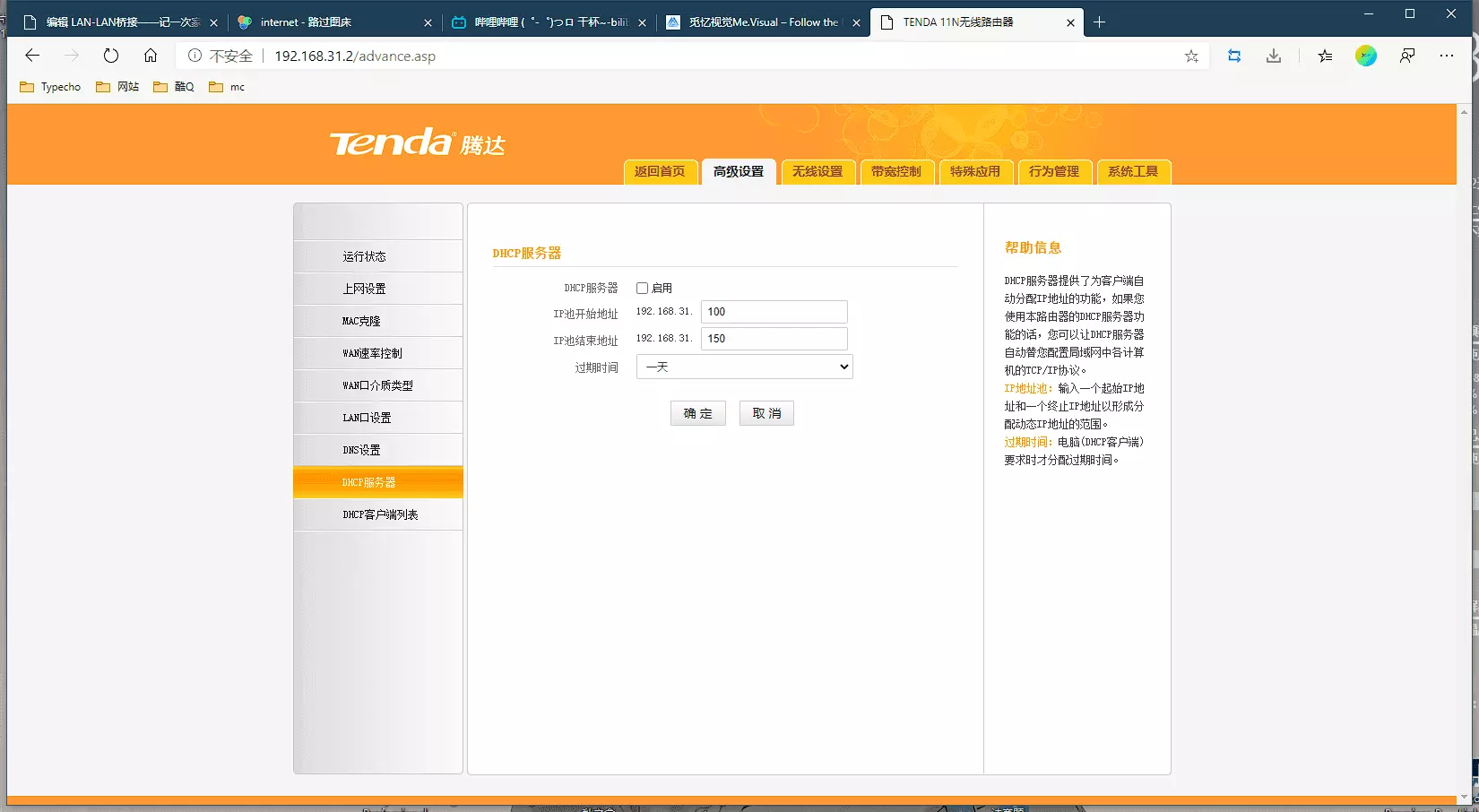Click the 取消 cancel button
Image resolution: width=1479 pixels, height=812 pixels.
[x=766, y=413]
